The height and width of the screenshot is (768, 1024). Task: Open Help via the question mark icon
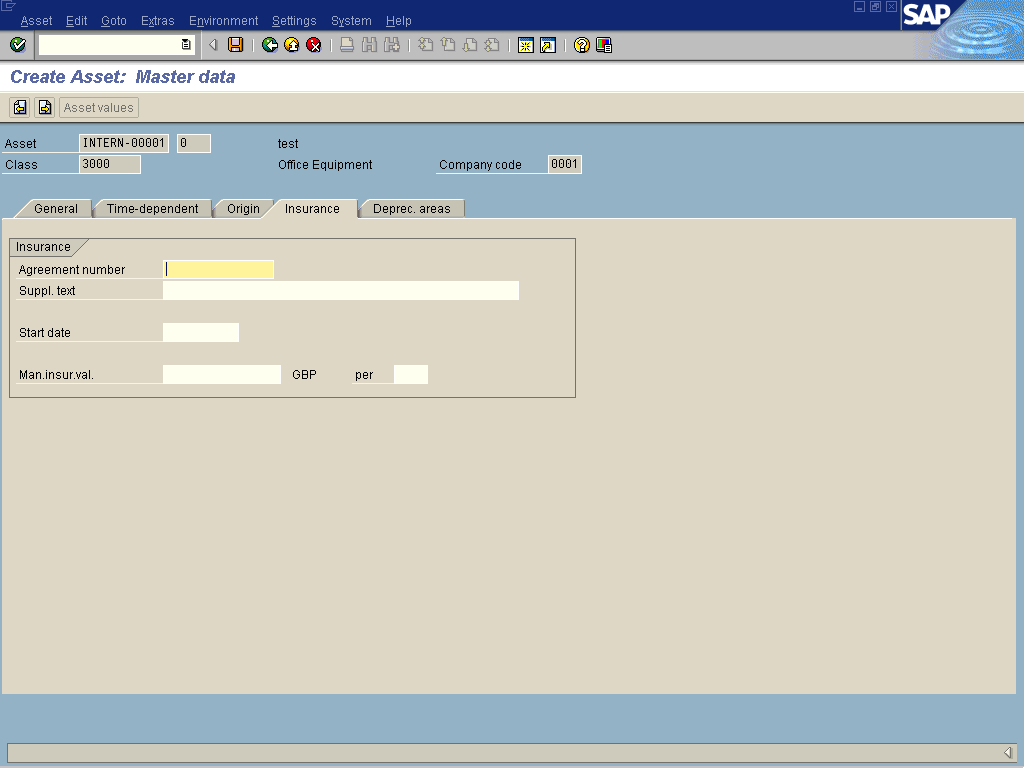click(582, 45)
